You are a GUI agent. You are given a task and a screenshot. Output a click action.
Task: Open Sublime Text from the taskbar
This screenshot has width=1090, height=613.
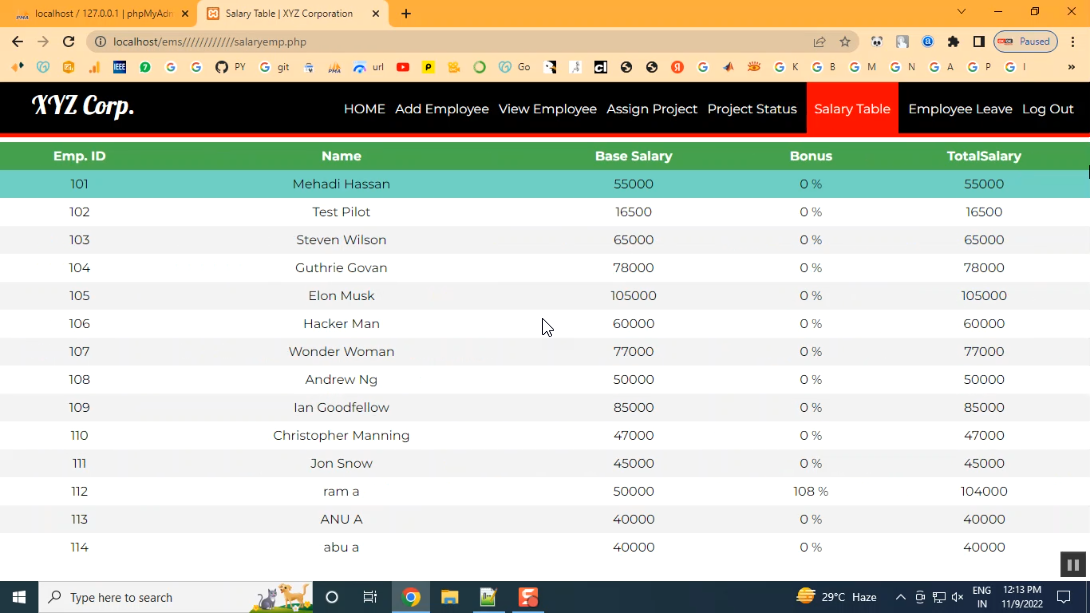tap(528, 597)
